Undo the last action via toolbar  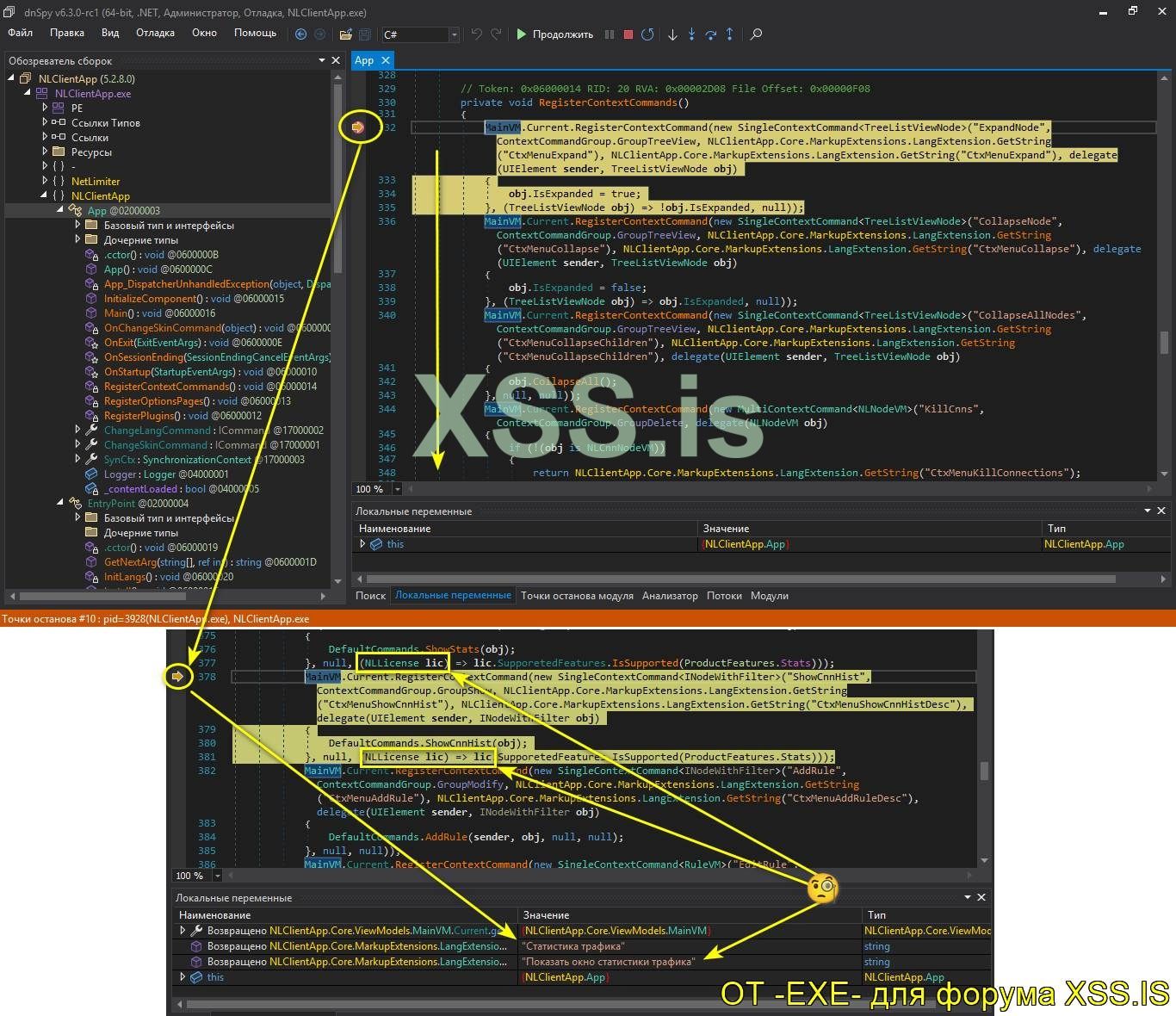(476, 34)
